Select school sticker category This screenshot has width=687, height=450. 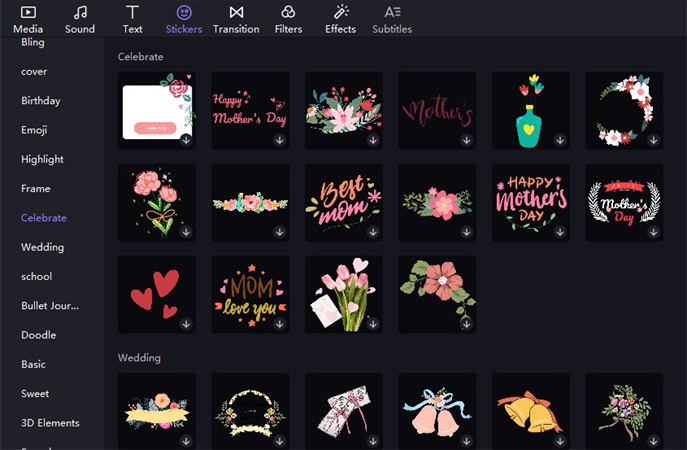point(37,276)
